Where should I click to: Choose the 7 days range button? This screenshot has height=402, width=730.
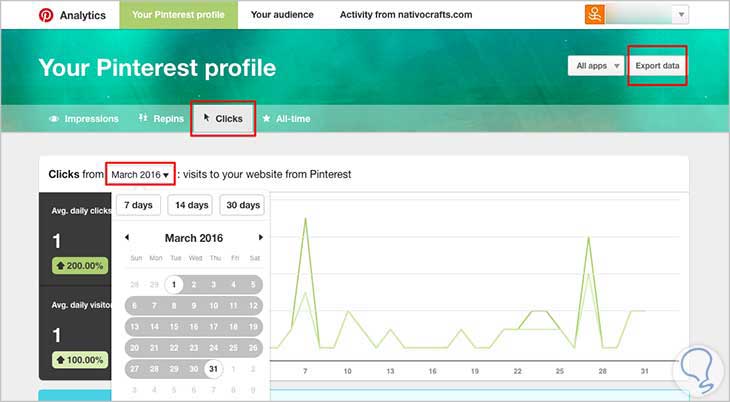(138, 205)
